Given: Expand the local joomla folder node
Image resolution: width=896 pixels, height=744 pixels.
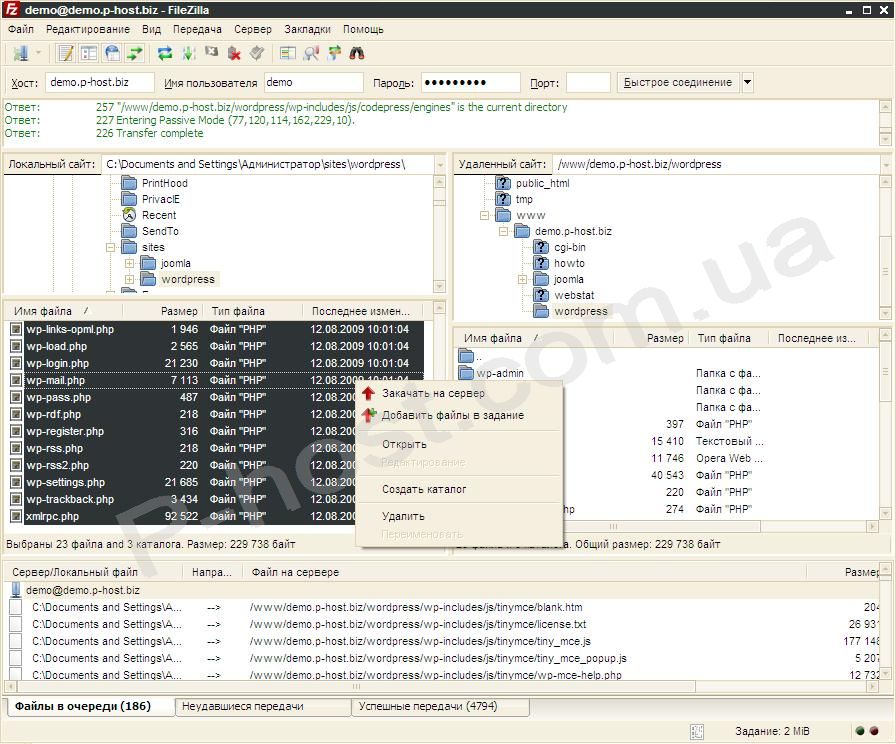Looking at the screenshot, I should click(129, 263).
